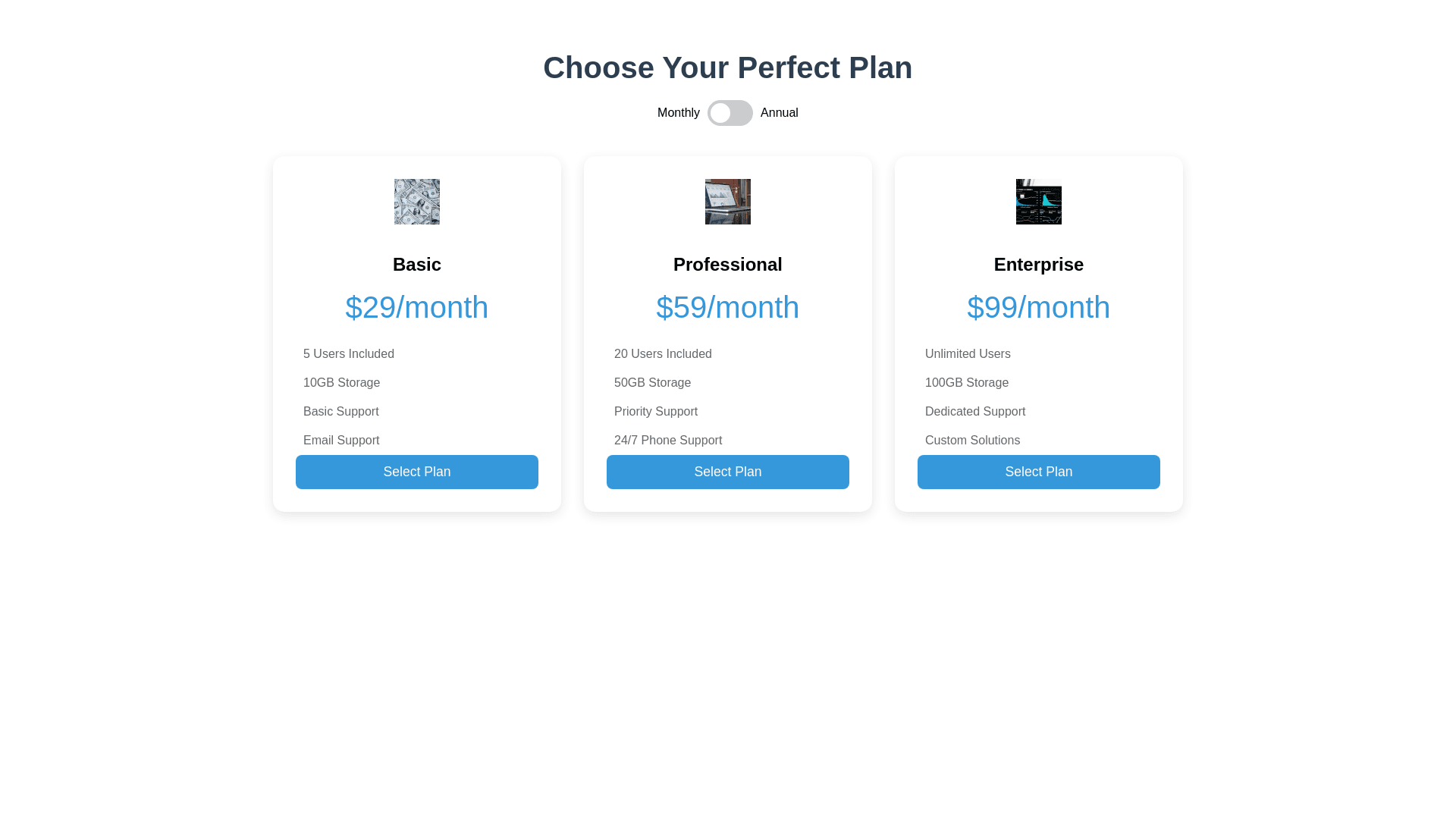This screenshot has height=819, width=1456.
Task: Click the Professional plan heading
Action: tap(728, 265)
